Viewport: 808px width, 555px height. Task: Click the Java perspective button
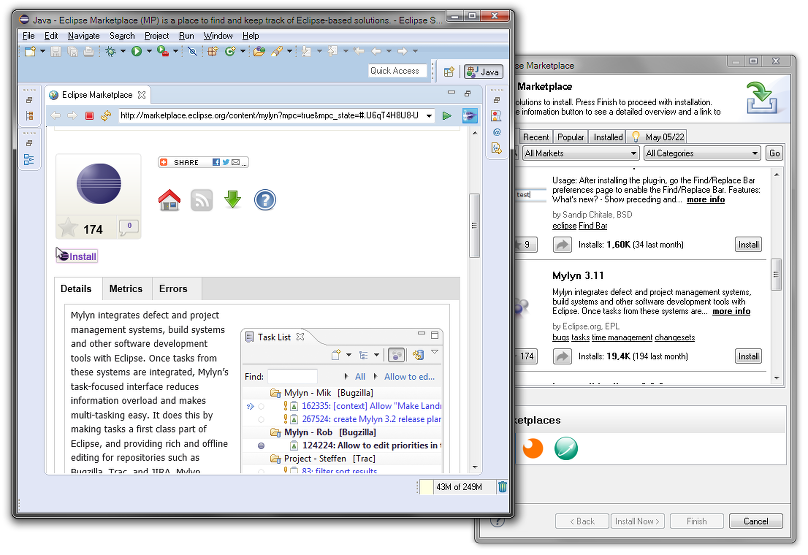(x=483, y=72)
